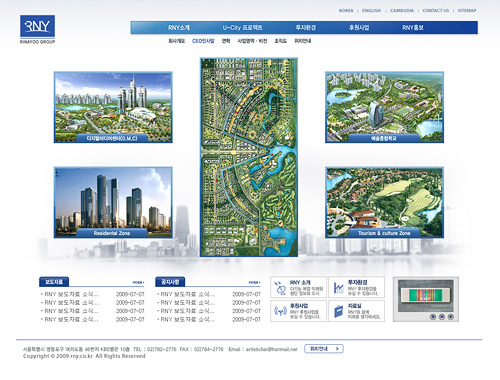Select the 사업영역·비전 submenu item
The height and width of the screenshot is (380, 500).
[252, 41]
